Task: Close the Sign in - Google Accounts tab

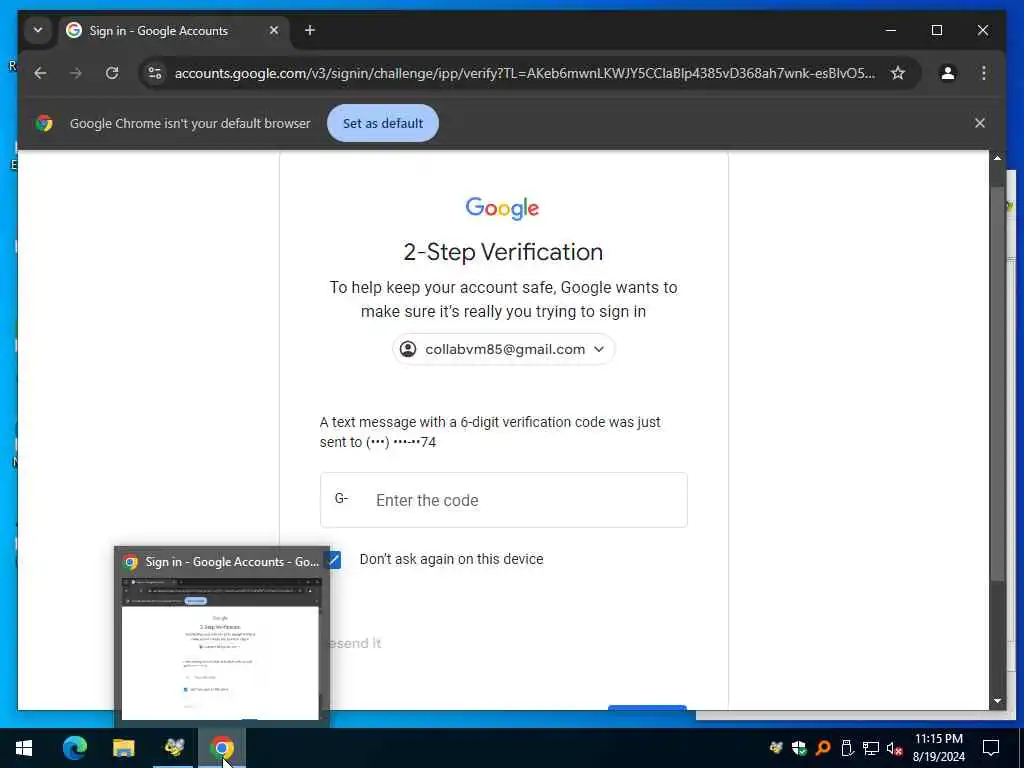Action: point(274,30)
